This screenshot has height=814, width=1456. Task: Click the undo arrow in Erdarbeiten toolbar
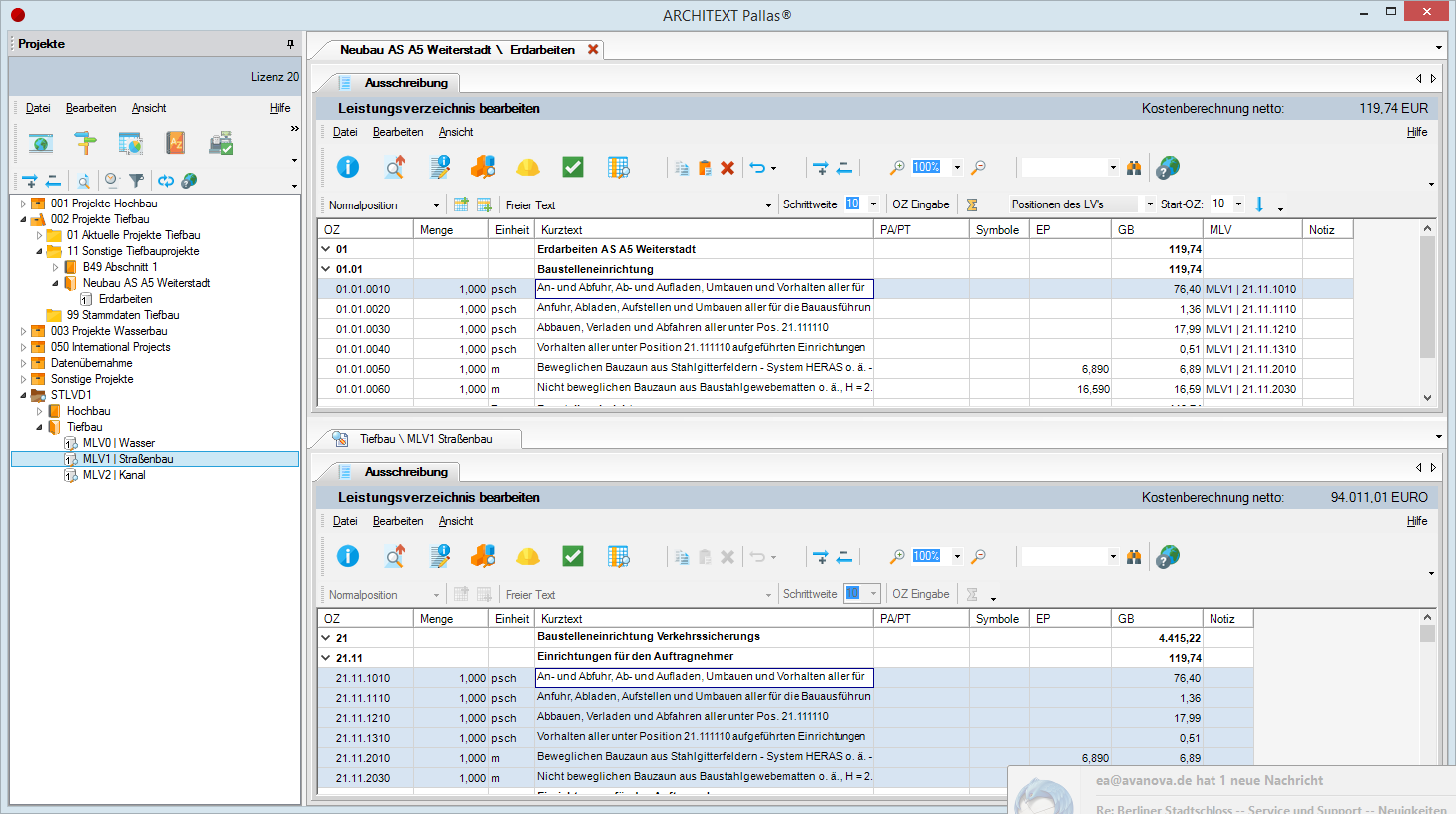pyautogui.click(x=758, y=168)
